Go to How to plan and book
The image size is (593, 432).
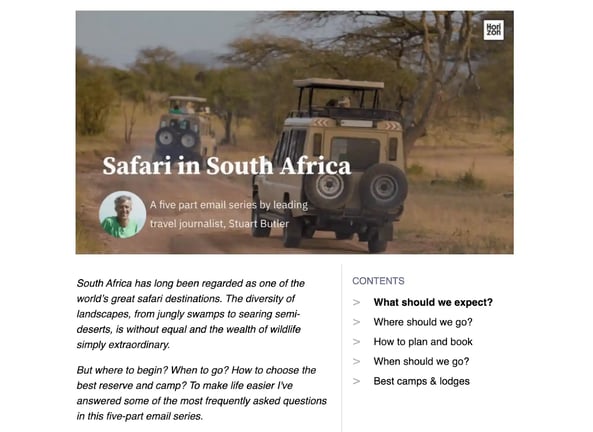click(x=423, y=342)
